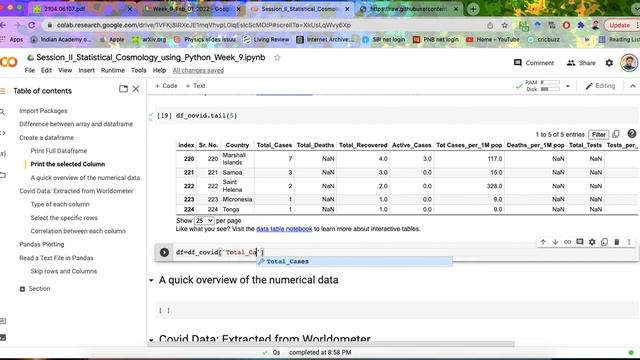The height and width of the screenshot is (360, 640).
Task: Open the View menu
Action: click(65, 70)
